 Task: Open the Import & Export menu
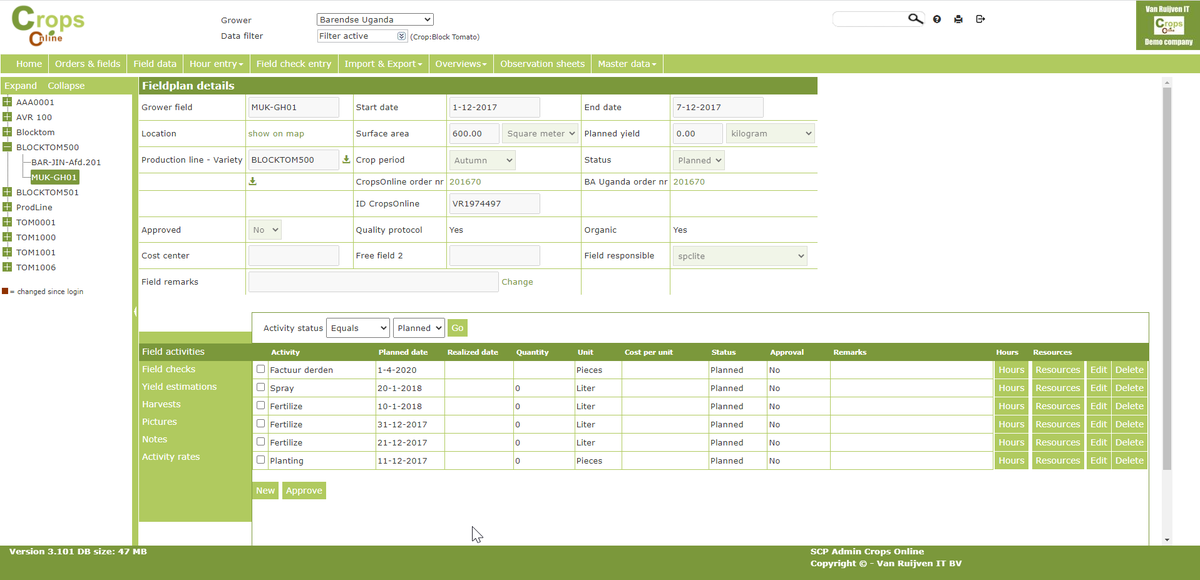tap(383, 64)
